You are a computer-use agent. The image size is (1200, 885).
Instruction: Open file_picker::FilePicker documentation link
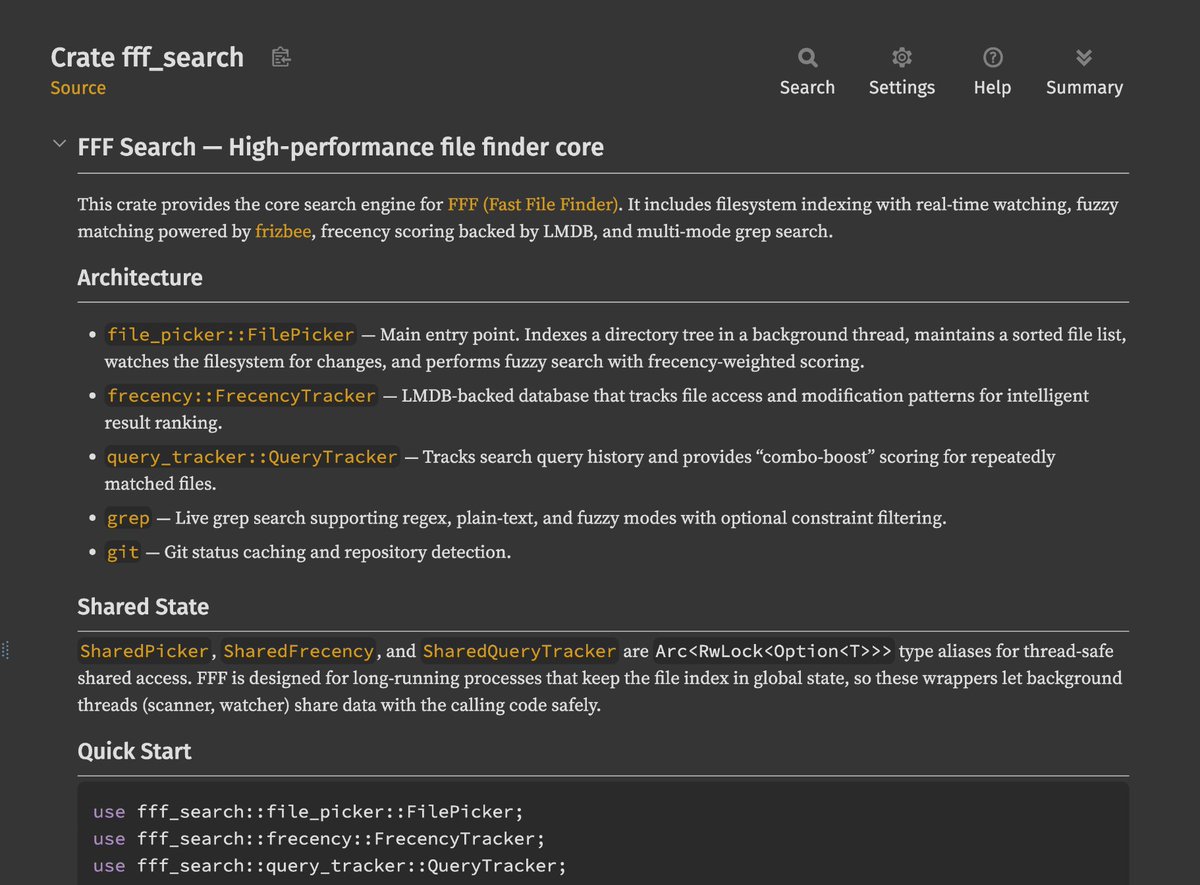[x=231, y=335]
